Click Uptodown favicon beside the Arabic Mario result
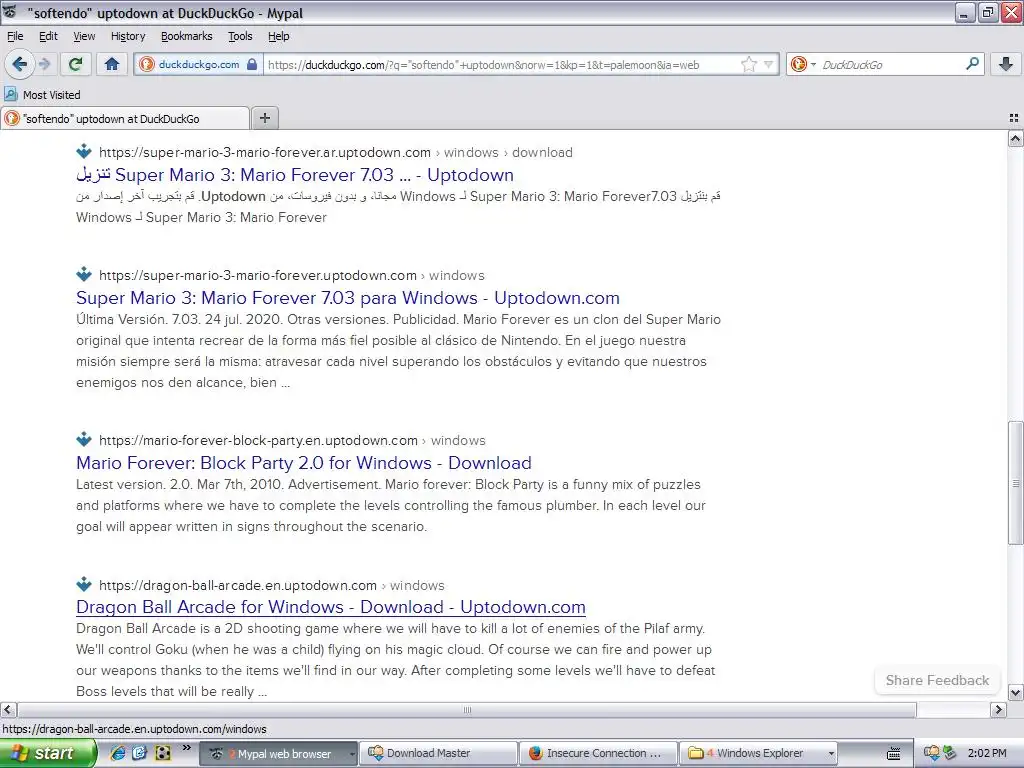 [x=84, y=152]
